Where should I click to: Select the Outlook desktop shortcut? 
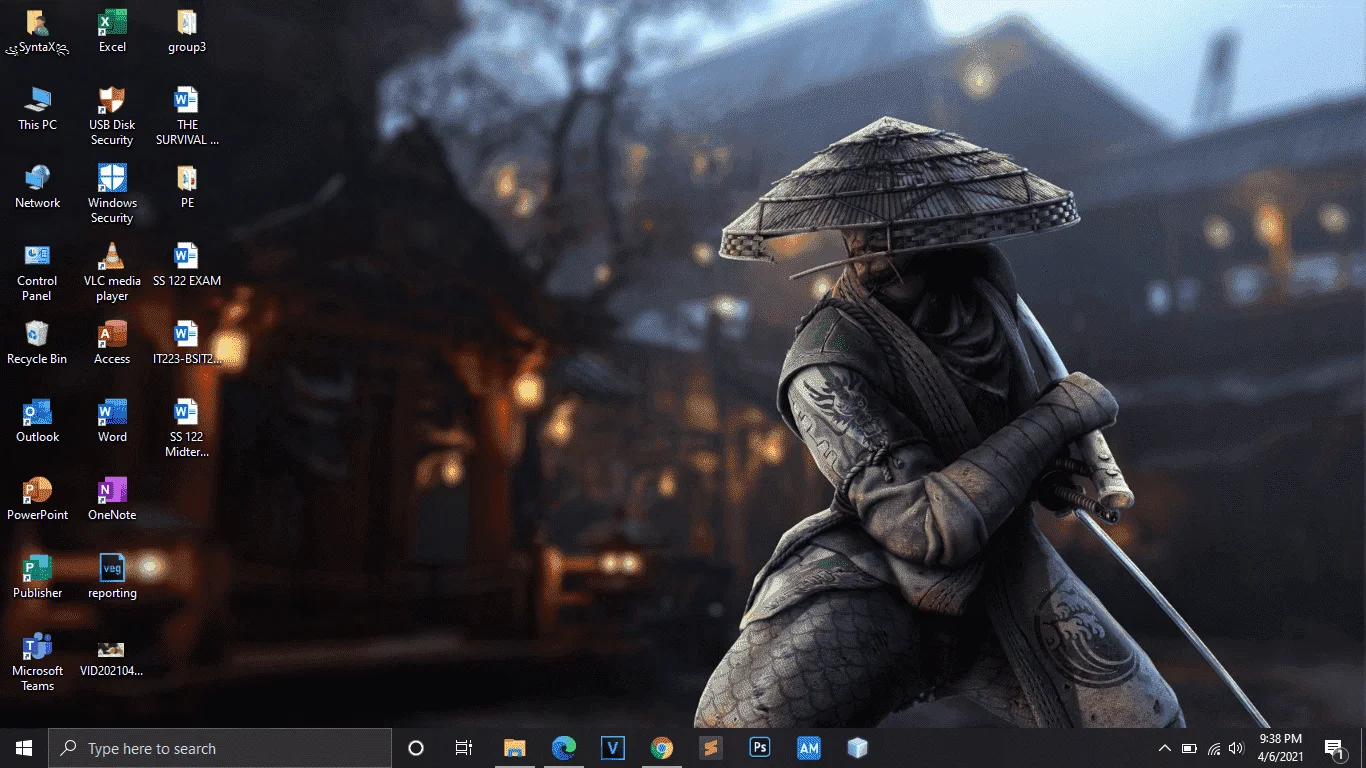(37, 422)
